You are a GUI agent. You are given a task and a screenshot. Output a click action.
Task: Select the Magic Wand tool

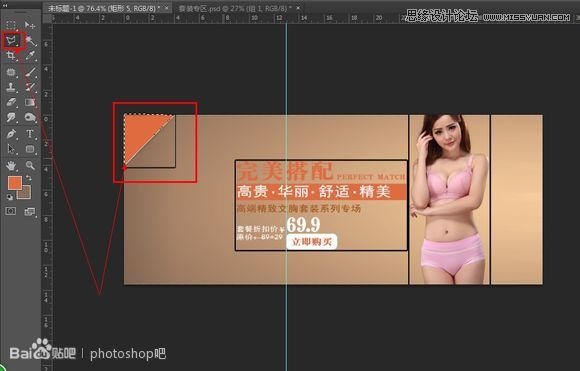pyautogui.click(x=30, y=40)
